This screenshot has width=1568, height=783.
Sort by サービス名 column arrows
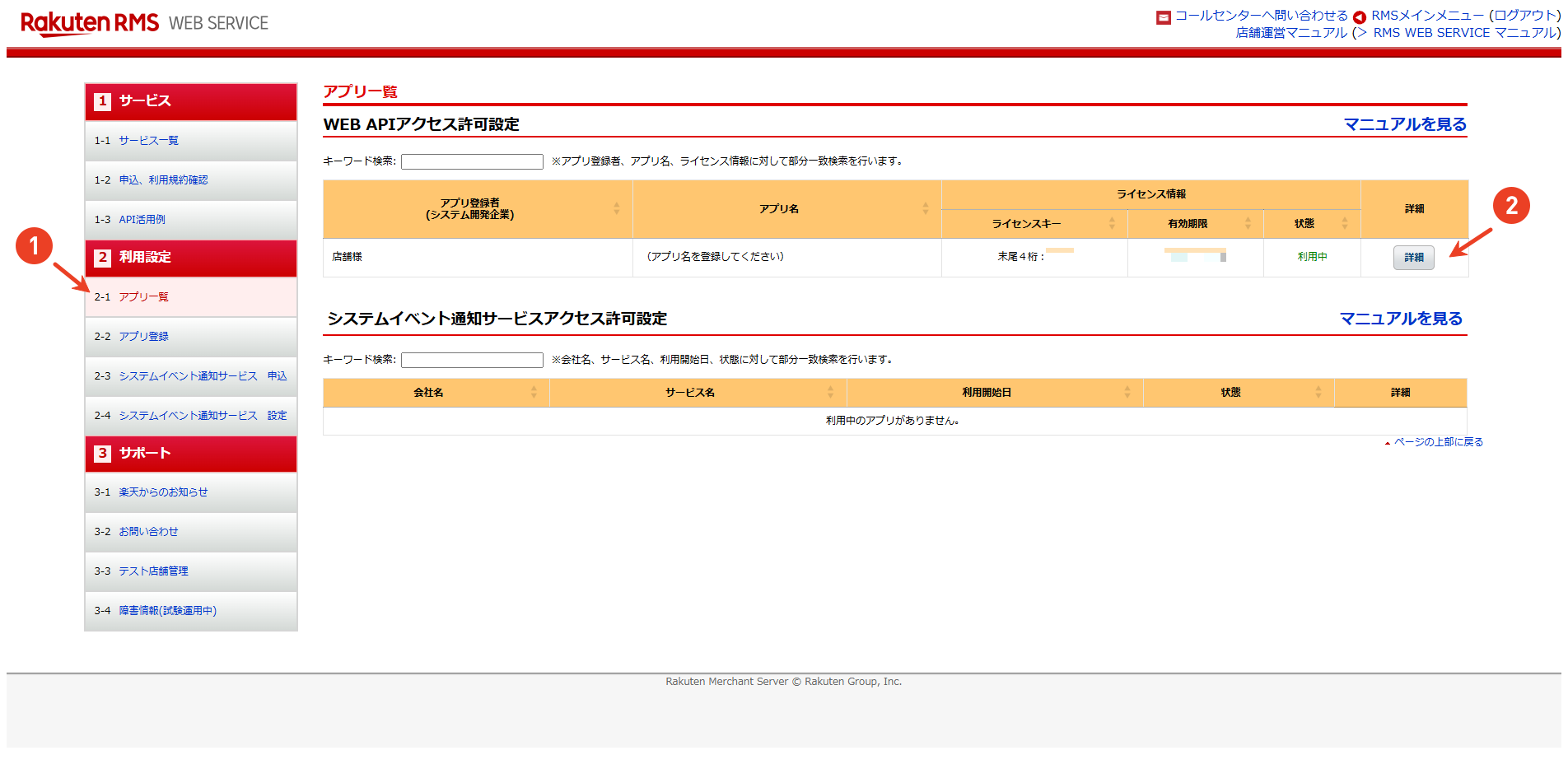[830, 393]
